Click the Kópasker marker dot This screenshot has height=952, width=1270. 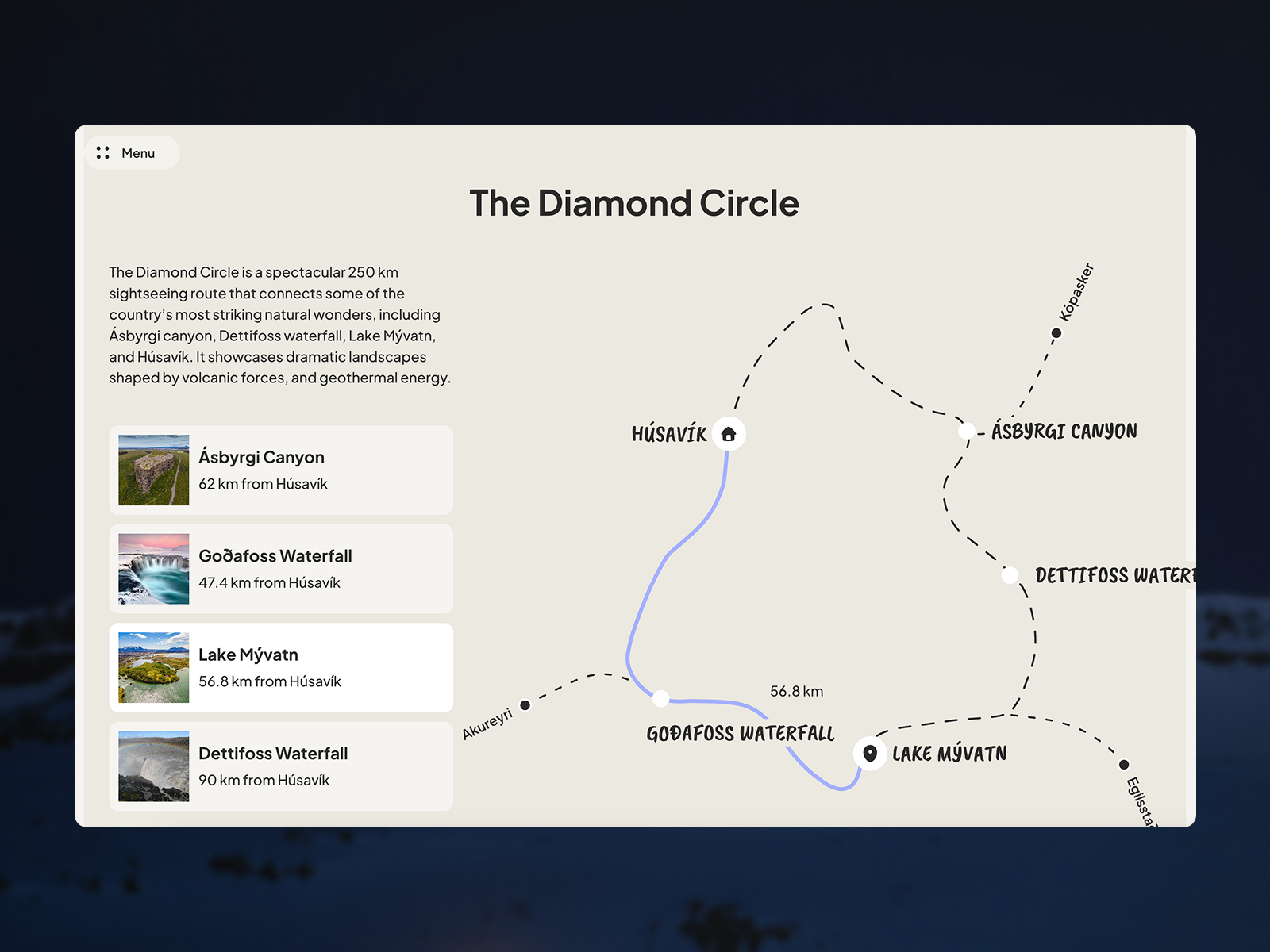click(1056, 333)
